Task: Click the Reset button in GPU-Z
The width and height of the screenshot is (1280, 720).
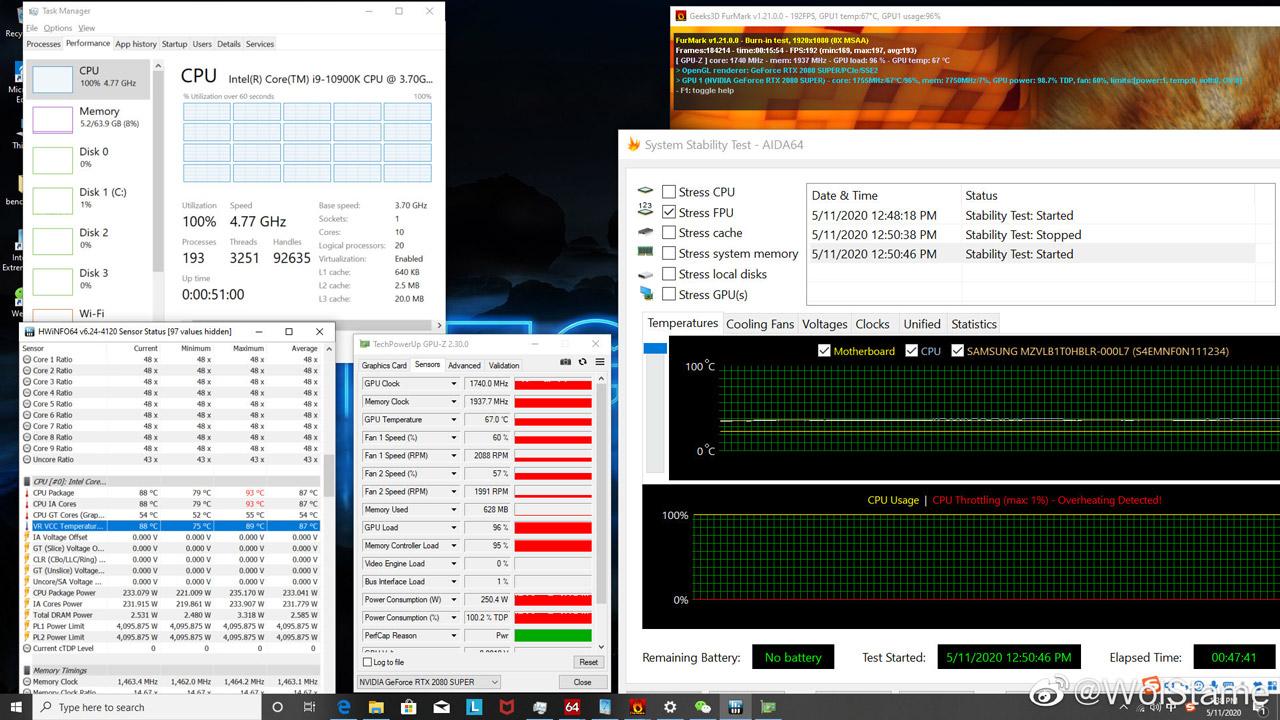Action: [x=587, y=662]
